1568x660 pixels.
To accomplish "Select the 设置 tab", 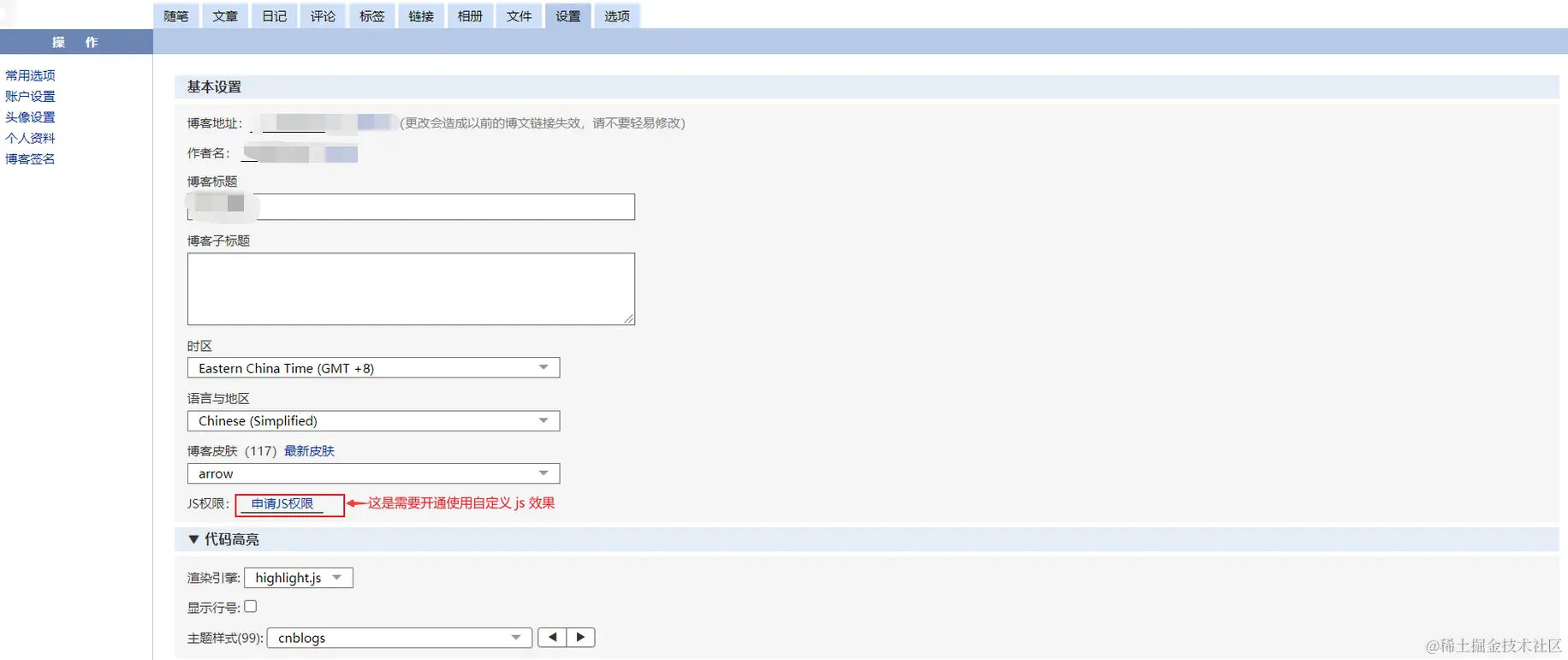I will click(x=567, y=15).
